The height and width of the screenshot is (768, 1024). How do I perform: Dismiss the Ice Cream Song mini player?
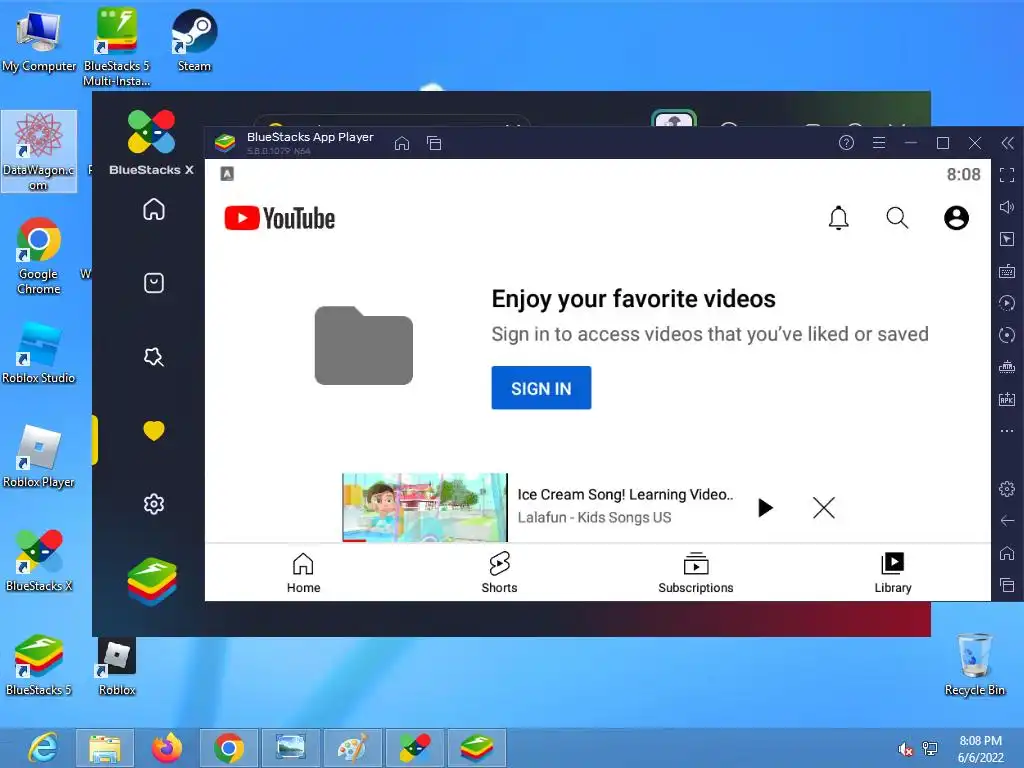tap(824, 507)
